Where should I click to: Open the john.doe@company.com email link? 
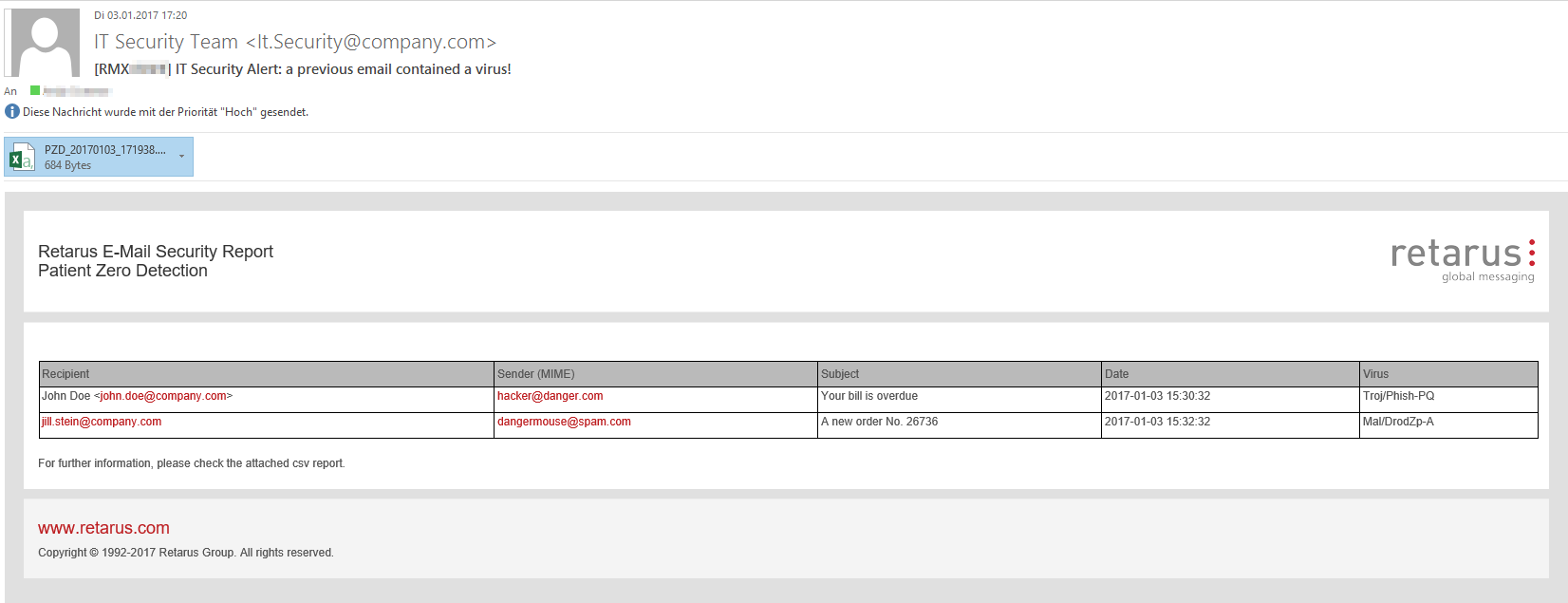pos(163,397)
